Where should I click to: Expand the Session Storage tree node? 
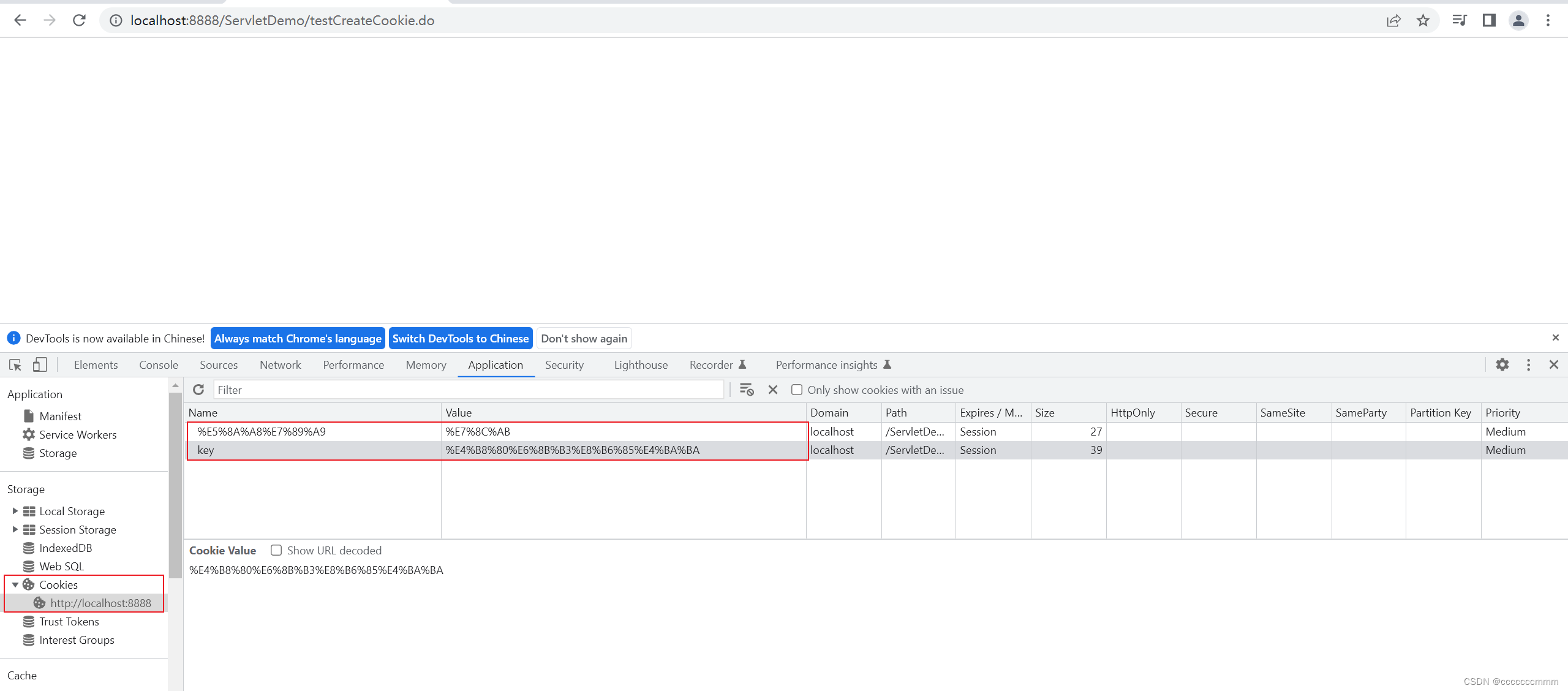coord(15,529)
